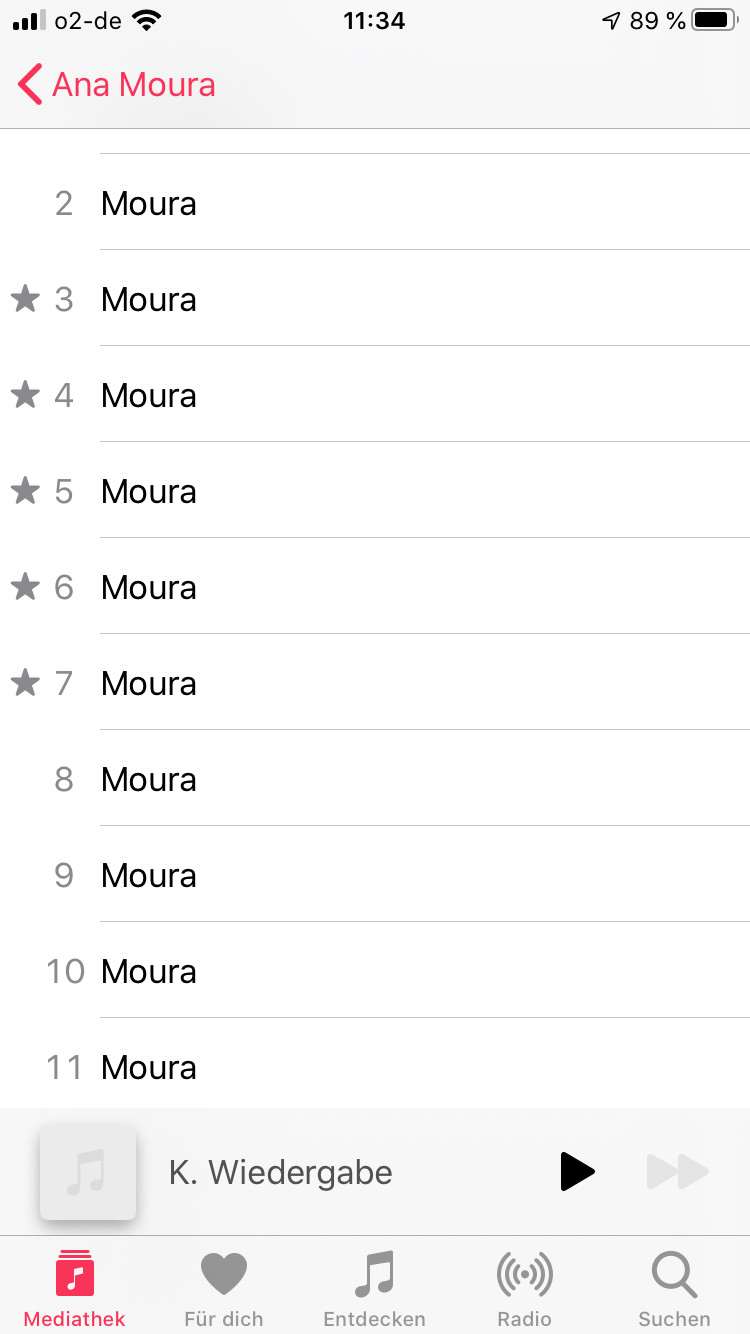Open the mini player album artwork thumbnail
750x1334 pixels.
click(88, 1172)
